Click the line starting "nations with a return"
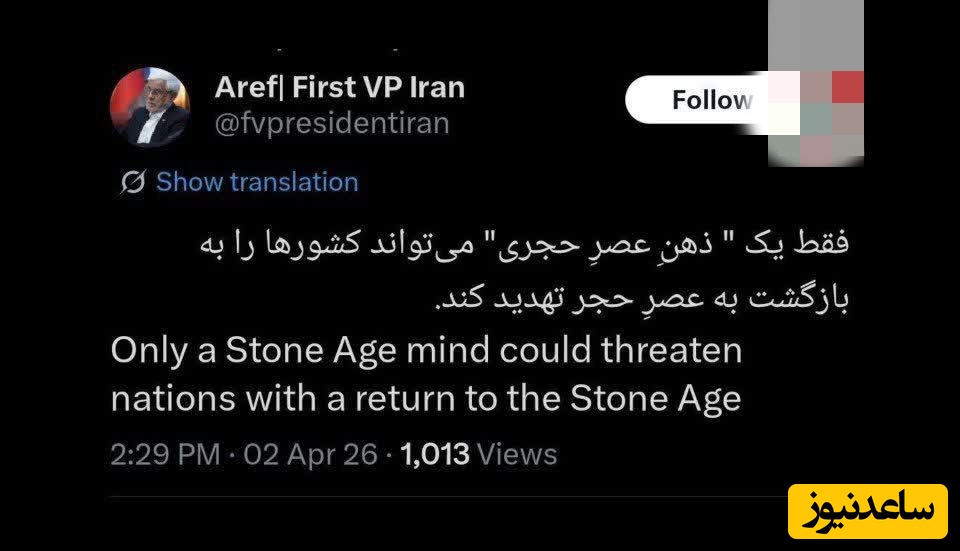The image size is (960, 551). (x=426, y=399)
